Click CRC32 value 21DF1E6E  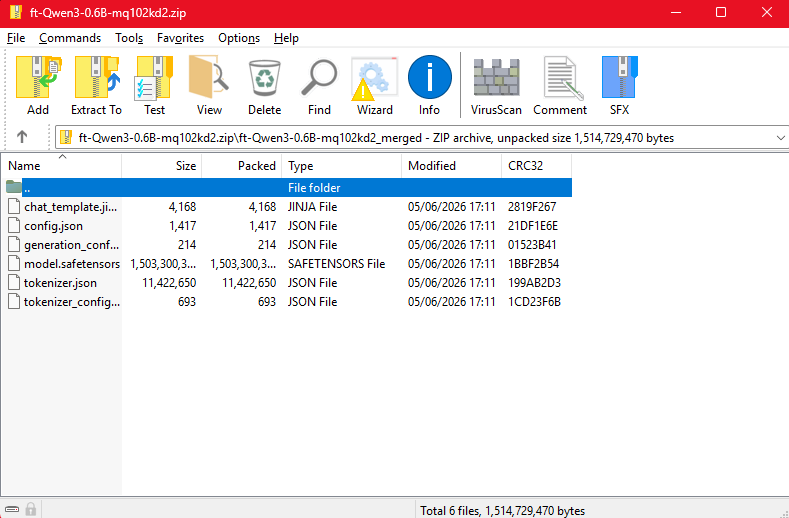pyautogui.click(x=533, y=226)
